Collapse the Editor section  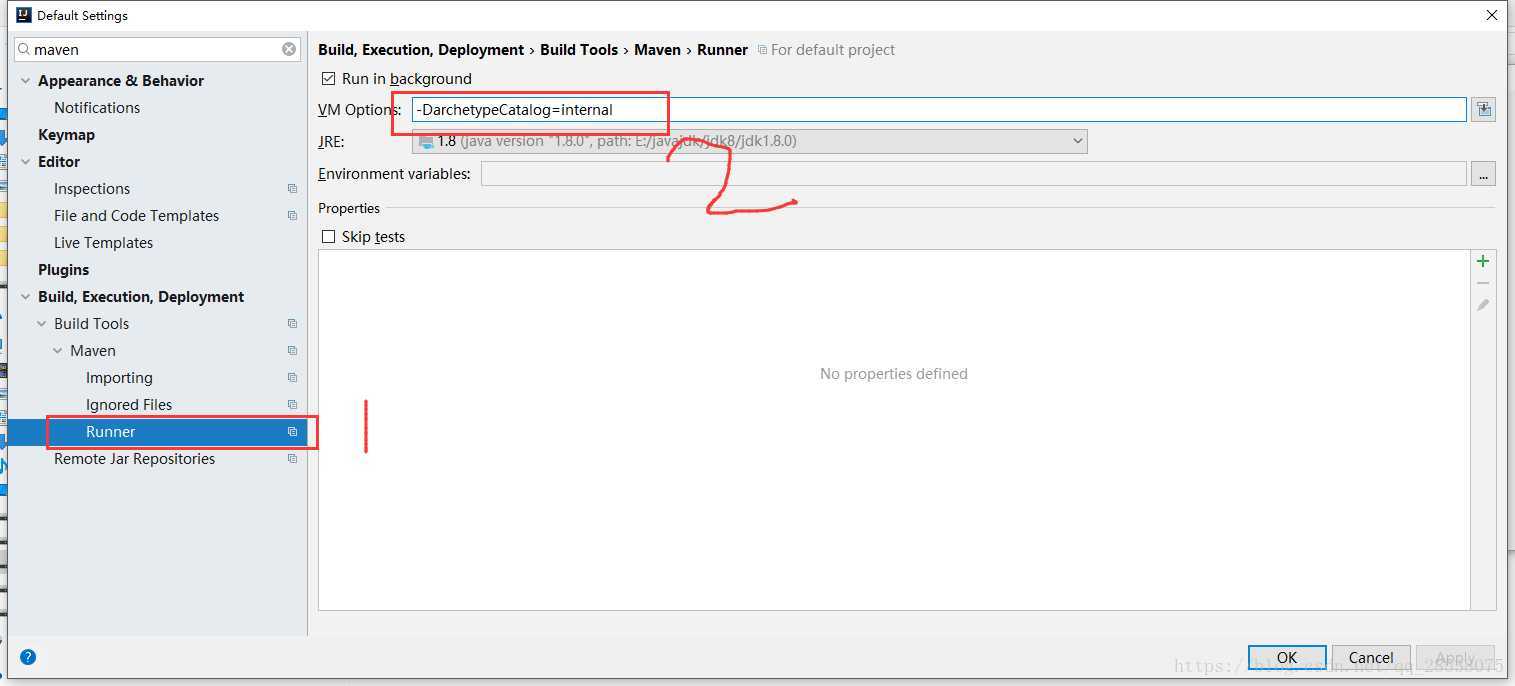coord(26,162)
